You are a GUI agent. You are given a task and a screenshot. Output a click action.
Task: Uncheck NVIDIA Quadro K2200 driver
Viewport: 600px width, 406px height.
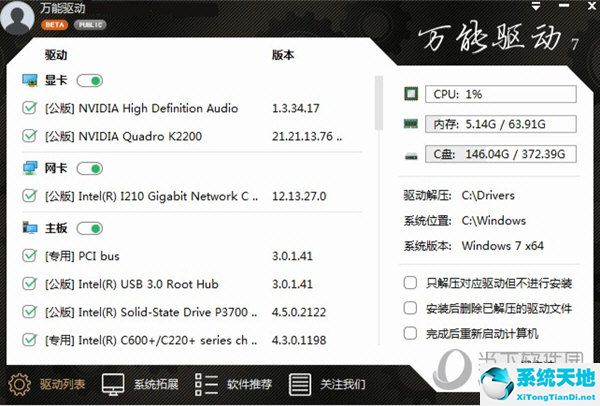coord(29,136)
